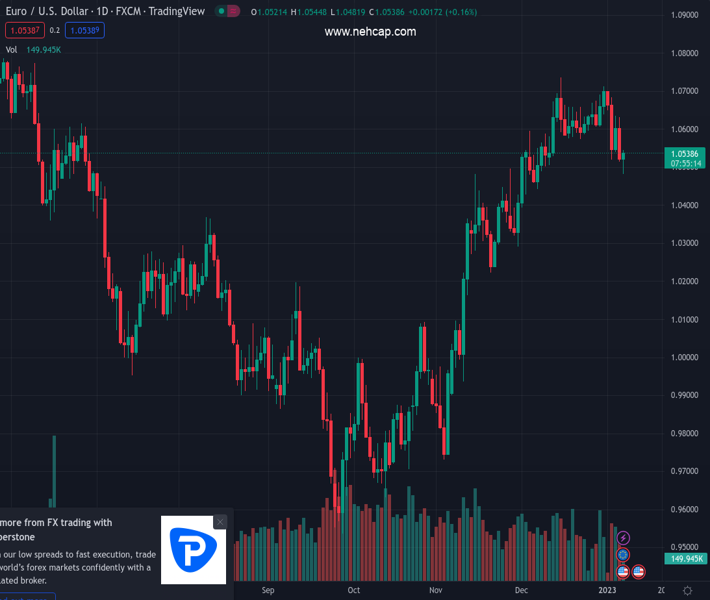
Task: Click the 149.945K volume label on axis
Action: click(685, 559)
